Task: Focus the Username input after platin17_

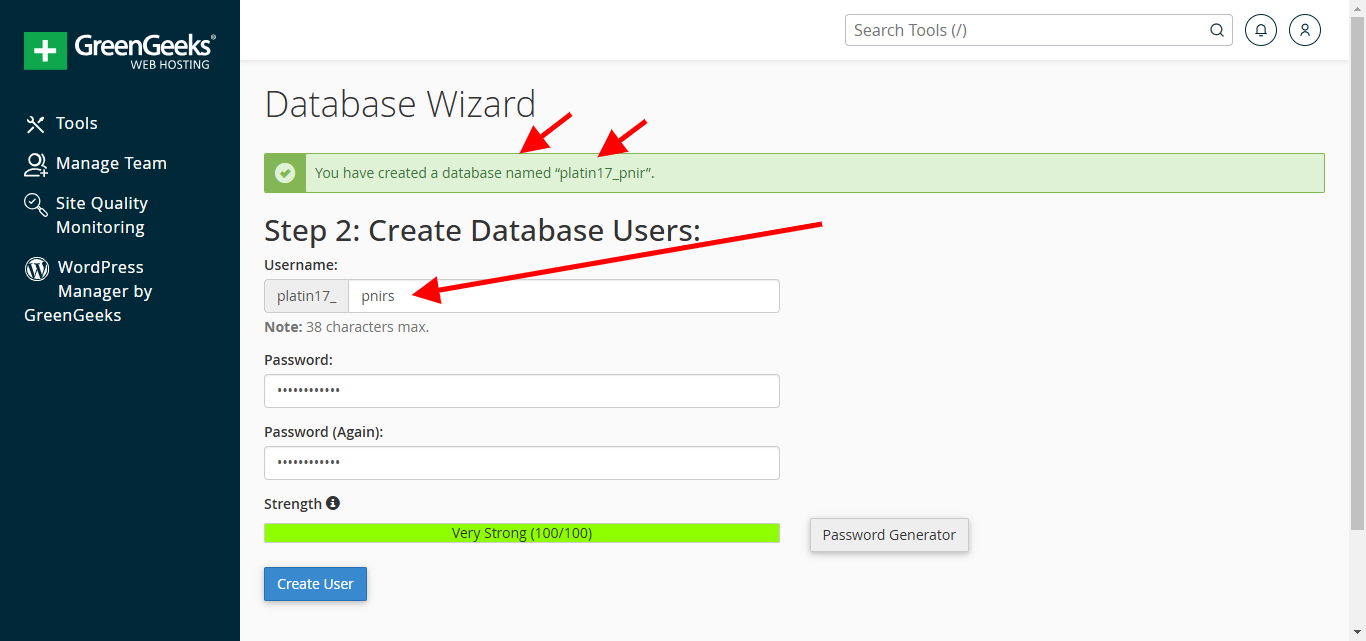Action: (x=560, y=295)
